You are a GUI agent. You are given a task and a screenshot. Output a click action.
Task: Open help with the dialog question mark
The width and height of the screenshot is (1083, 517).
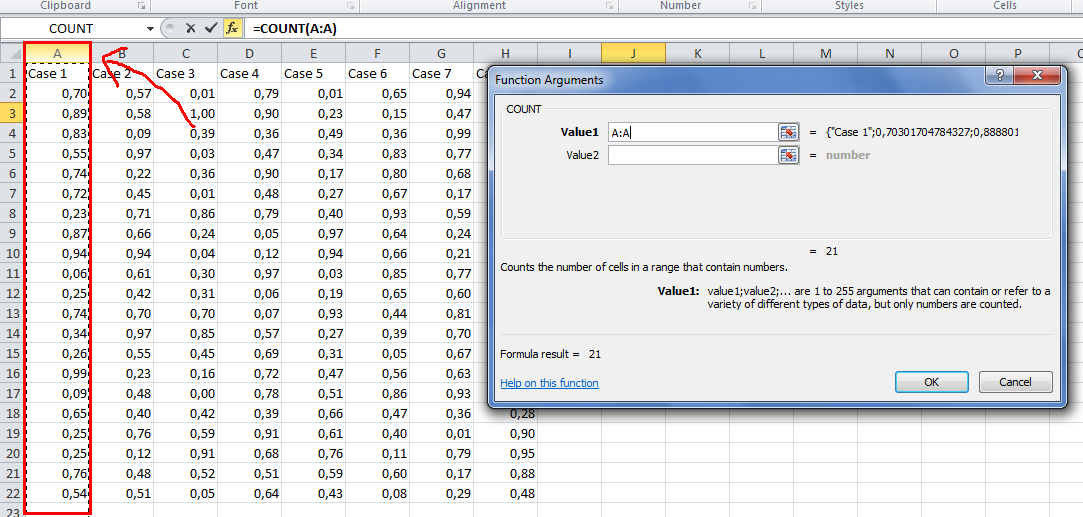coord(1001,75)
